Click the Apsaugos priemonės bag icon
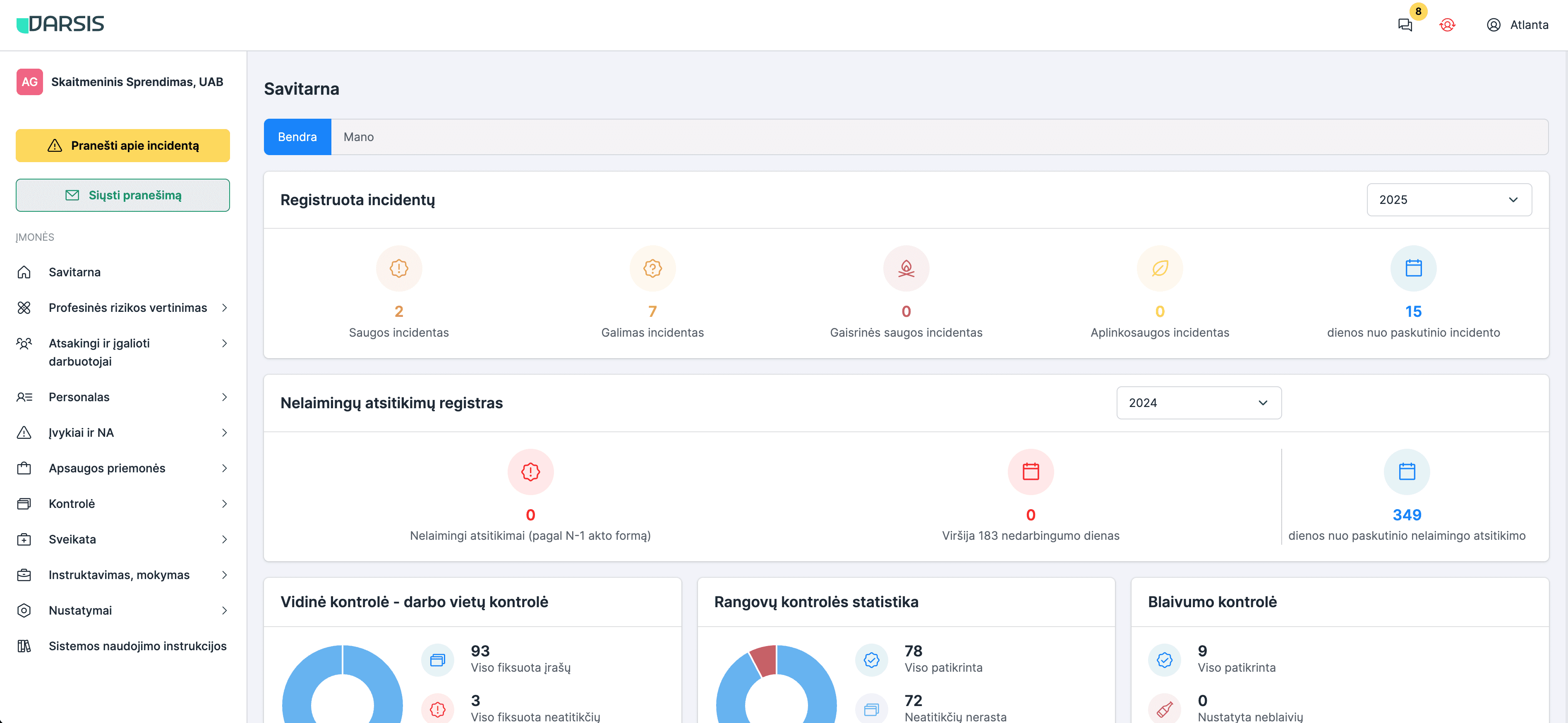The image size is (1568, 723). [x=24, y=468]
